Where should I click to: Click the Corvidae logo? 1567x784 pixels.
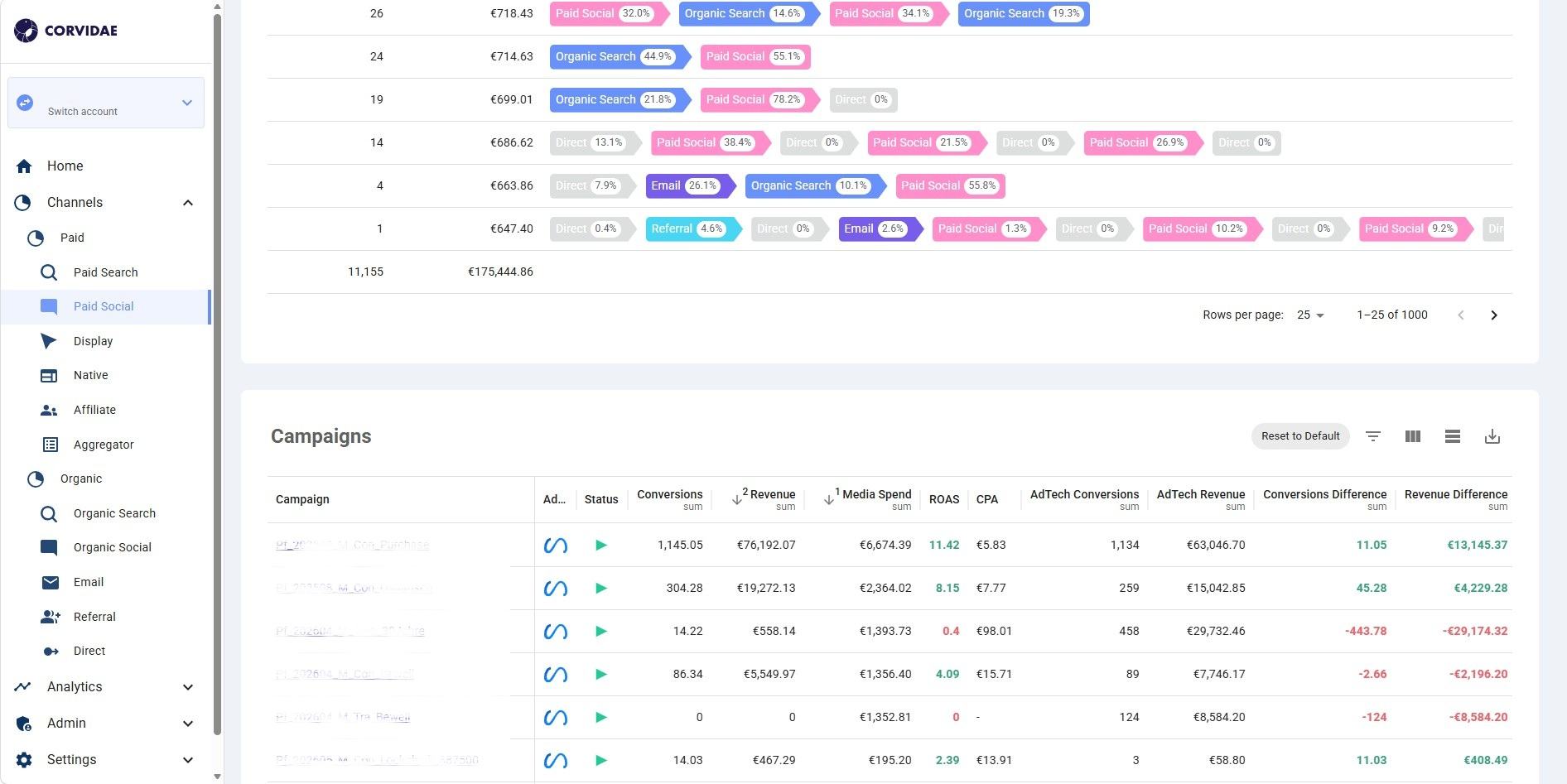pos(66,31)
